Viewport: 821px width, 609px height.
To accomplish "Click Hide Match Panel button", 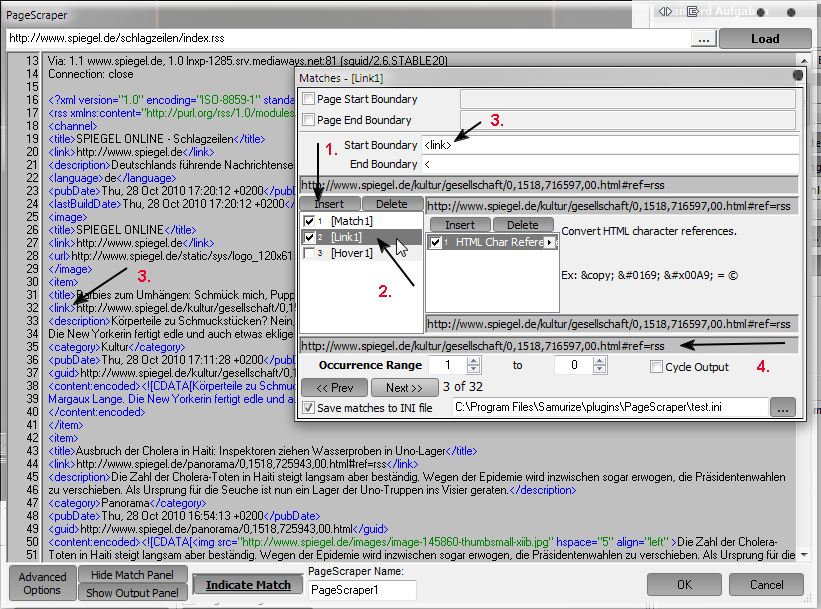I will point(132,574).
